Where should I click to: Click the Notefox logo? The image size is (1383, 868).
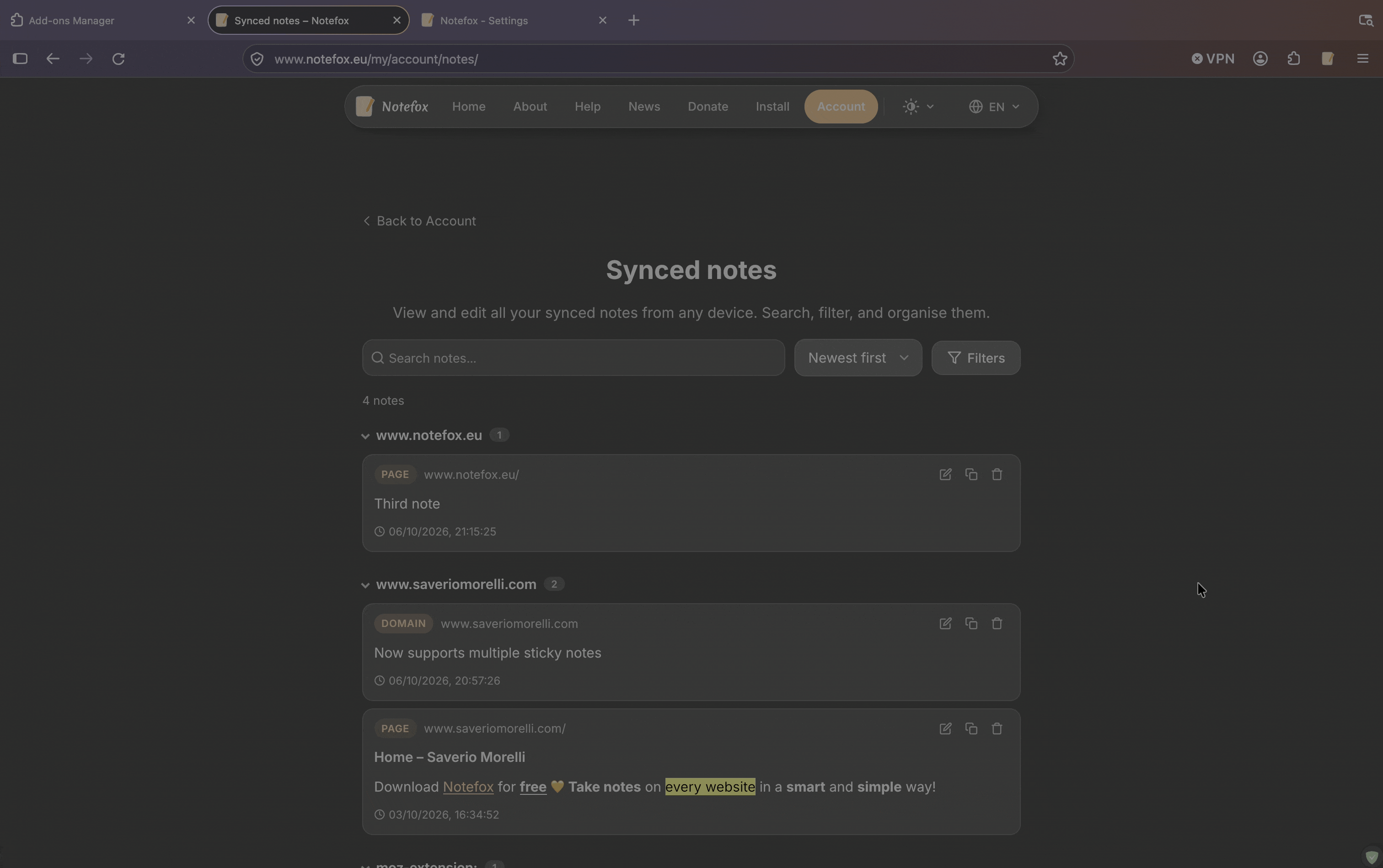pyautogui.click(x=391, y=107)
